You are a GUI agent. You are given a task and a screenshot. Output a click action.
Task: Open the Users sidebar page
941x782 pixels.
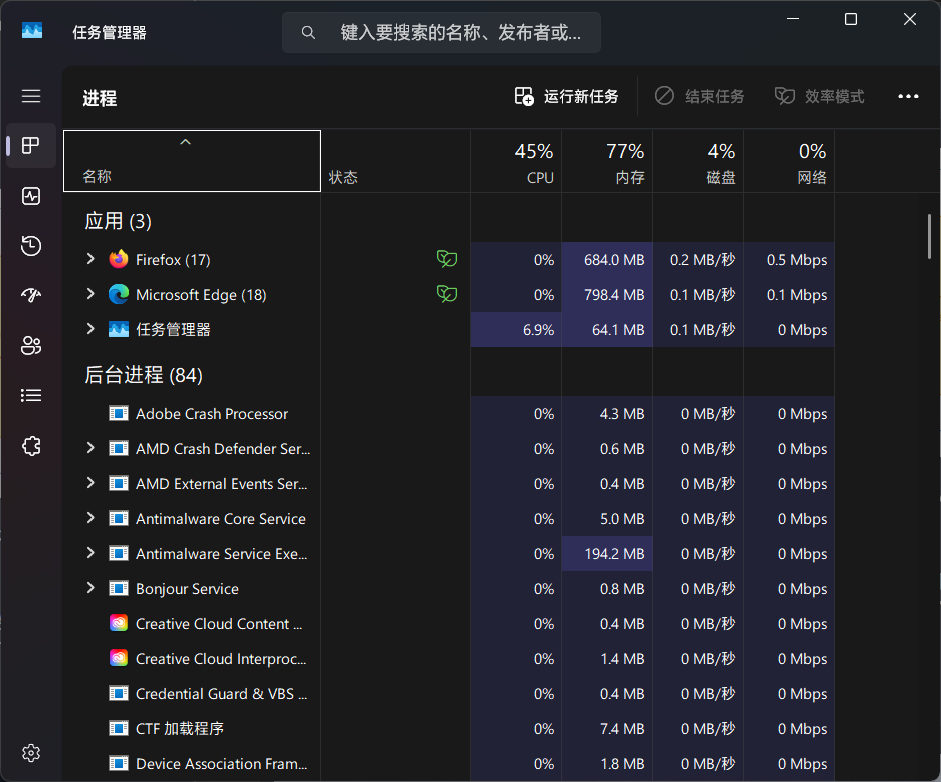[31, 346]
